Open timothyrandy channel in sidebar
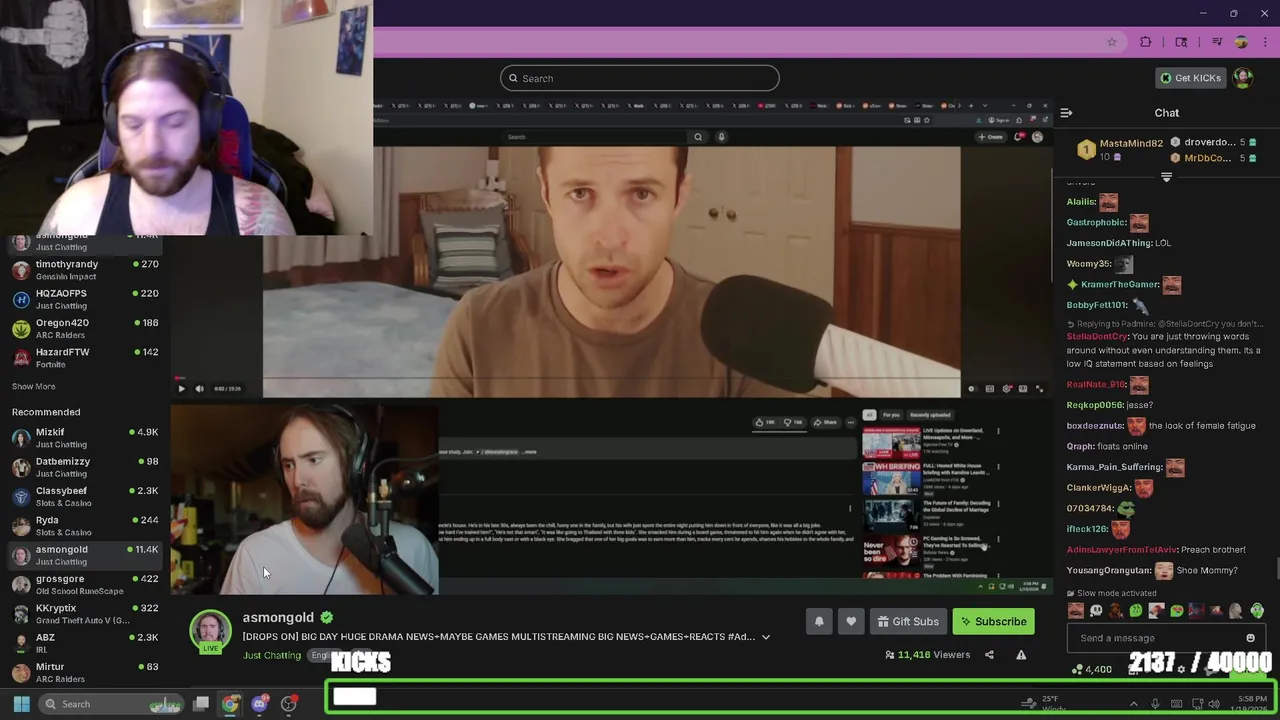 pos(85,270)
